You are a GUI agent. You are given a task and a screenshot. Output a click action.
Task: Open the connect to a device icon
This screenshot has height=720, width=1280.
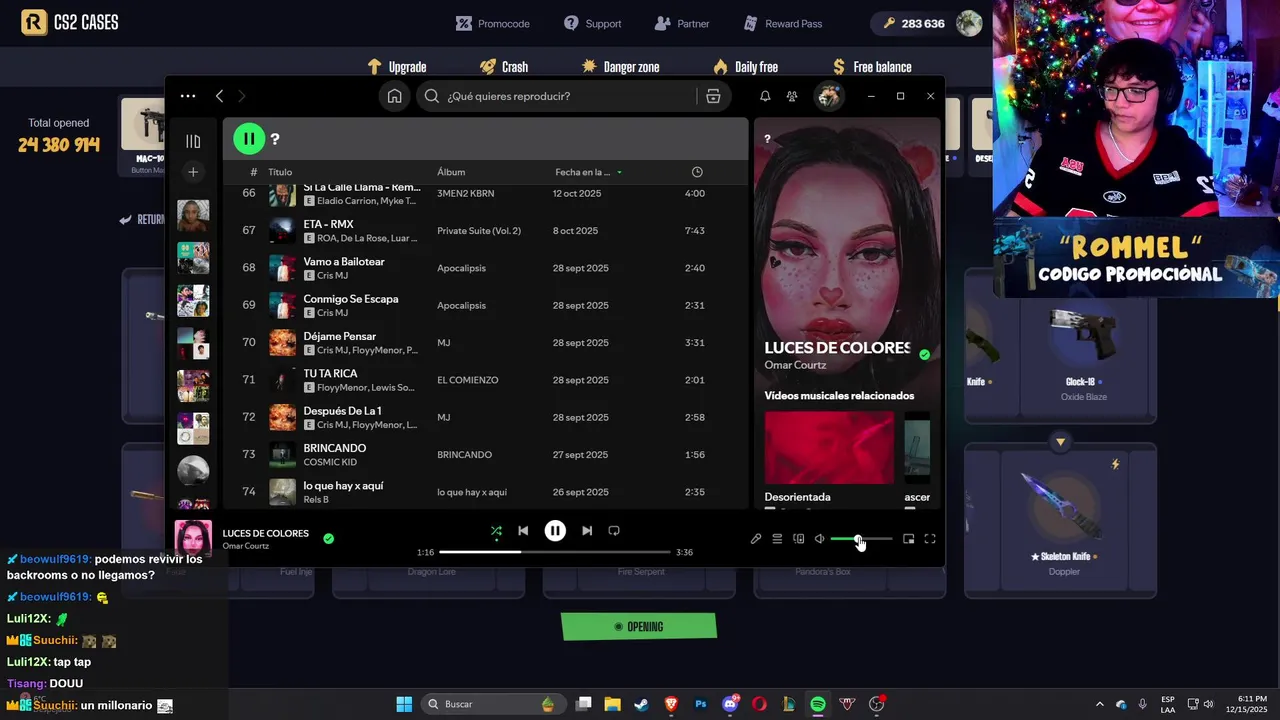pyautogui.click(x=798, y=539)
